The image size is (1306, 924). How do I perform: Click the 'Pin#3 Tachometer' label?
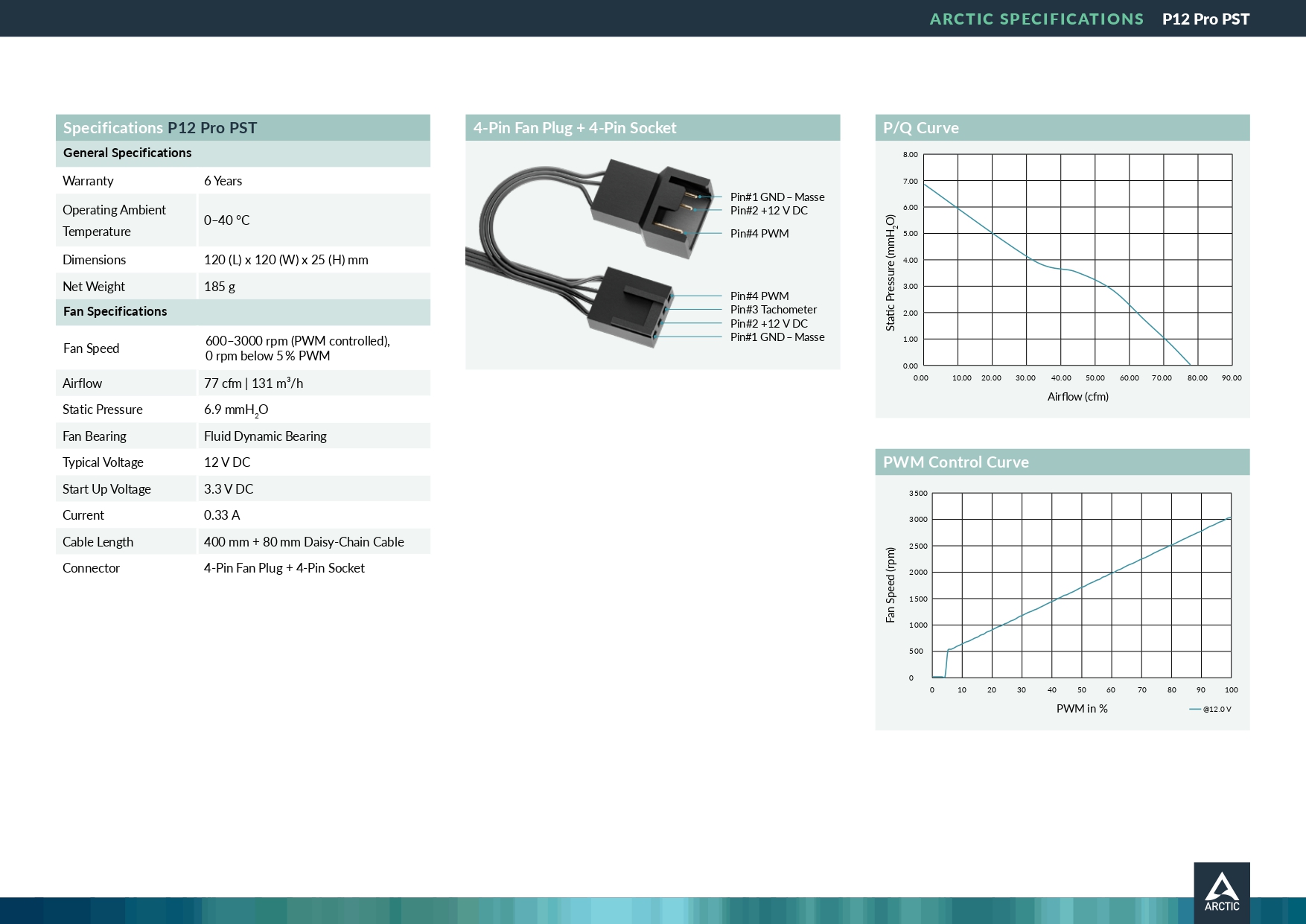(773, 310)
